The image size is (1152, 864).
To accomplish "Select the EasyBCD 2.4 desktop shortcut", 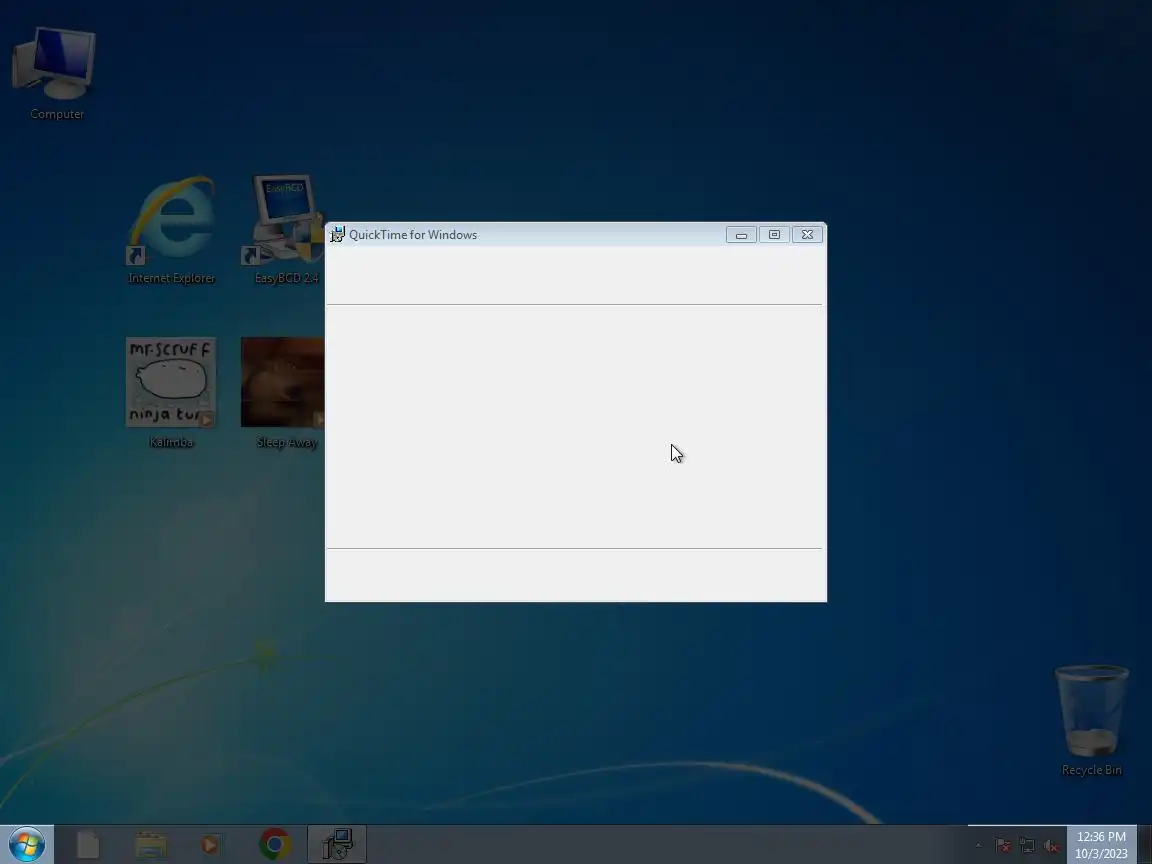I will [x=285, y=229].
